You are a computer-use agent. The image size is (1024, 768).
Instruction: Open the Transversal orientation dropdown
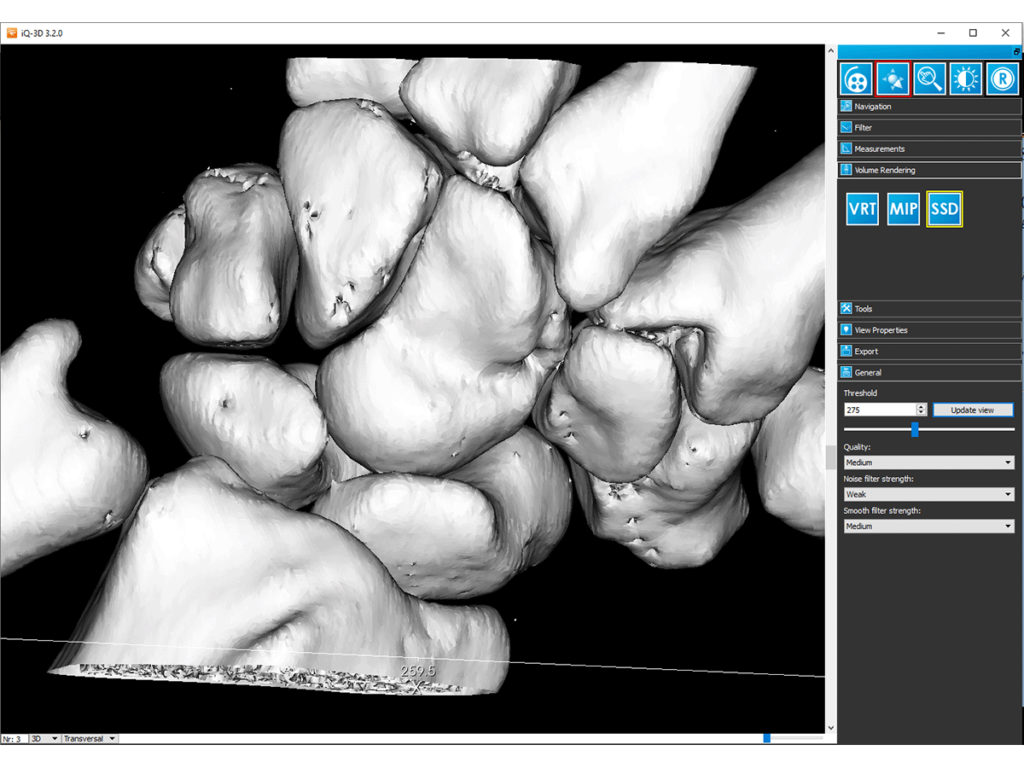click(89, 739)
